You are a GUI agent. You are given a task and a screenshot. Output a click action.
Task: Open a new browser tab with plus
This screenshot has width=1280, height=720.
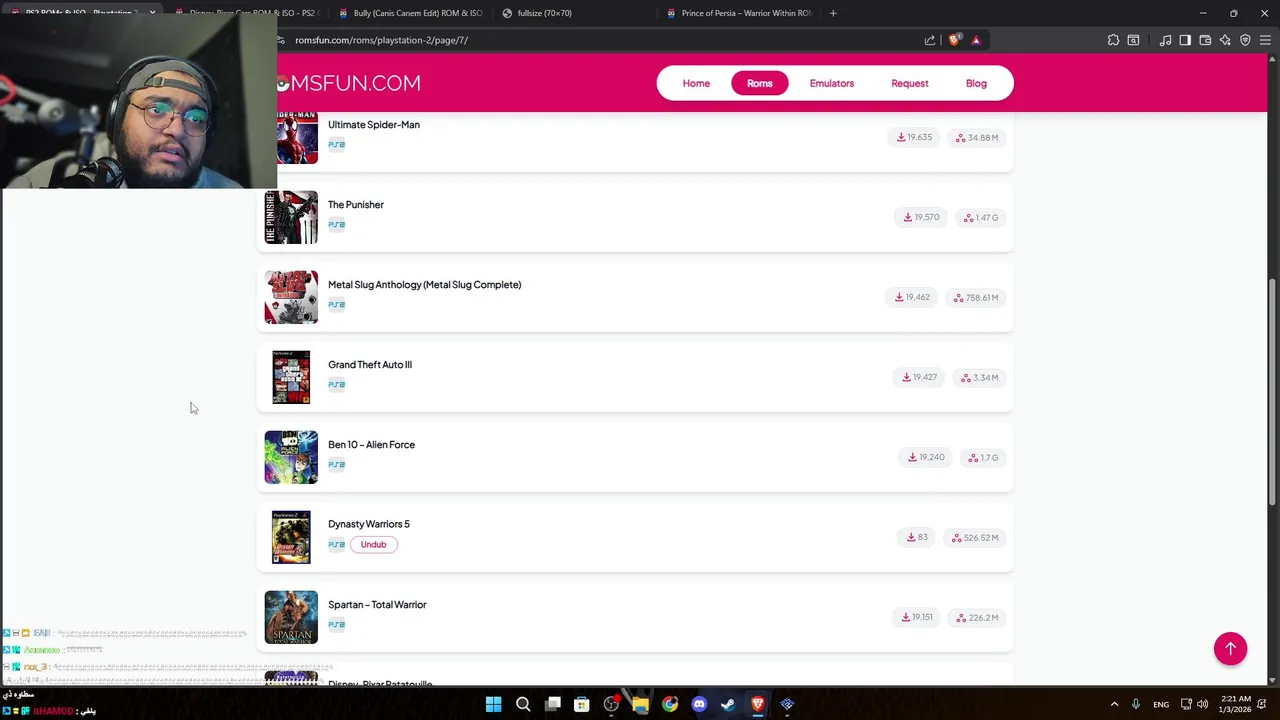click(x=833, y=13)
